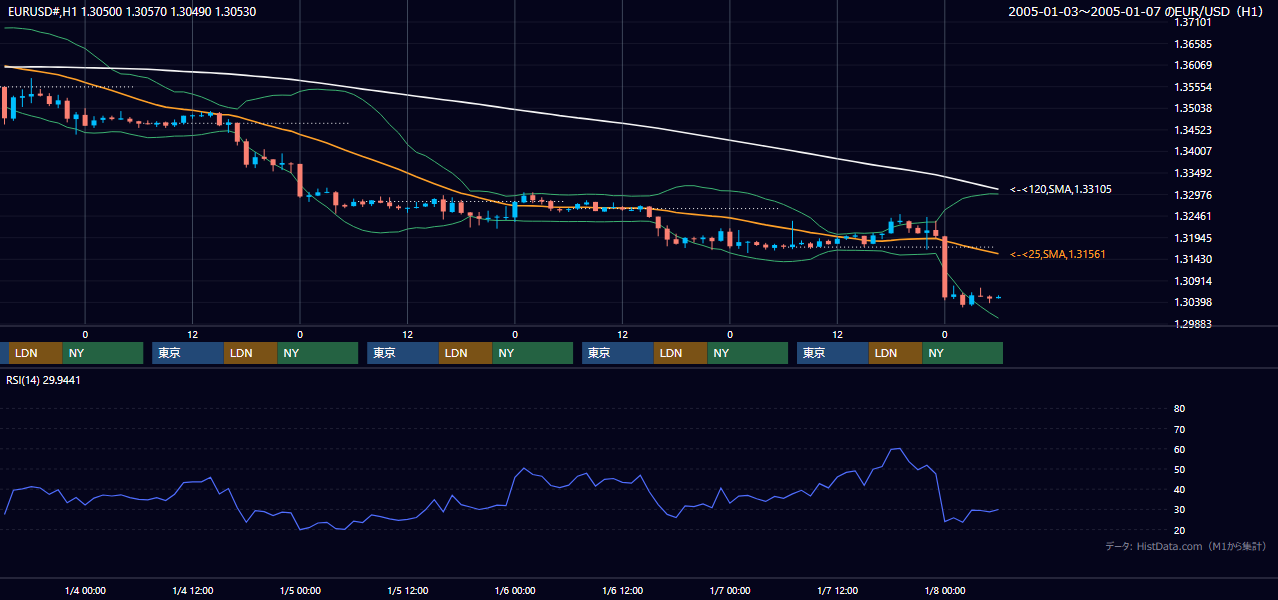Image resolution: width=1278 pixels, height=600 pixels.
Task: Select the 1/7 00:00 time axis label
Action: click(729, 590)
